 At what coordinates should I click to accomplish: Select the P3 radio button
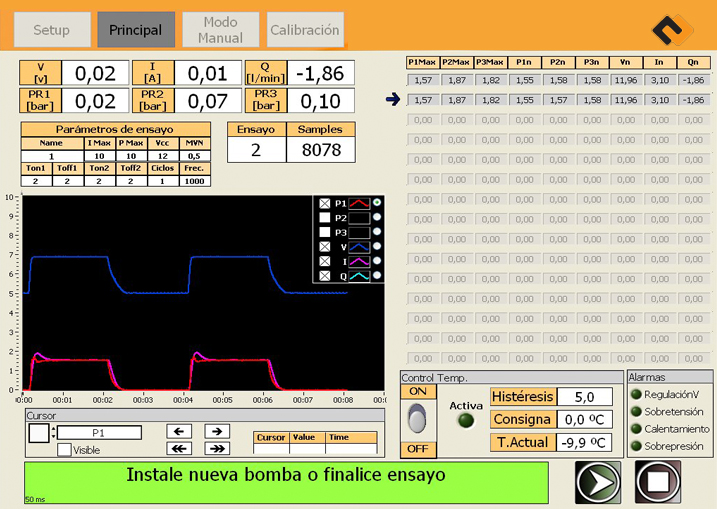click(x=377, y=231)
